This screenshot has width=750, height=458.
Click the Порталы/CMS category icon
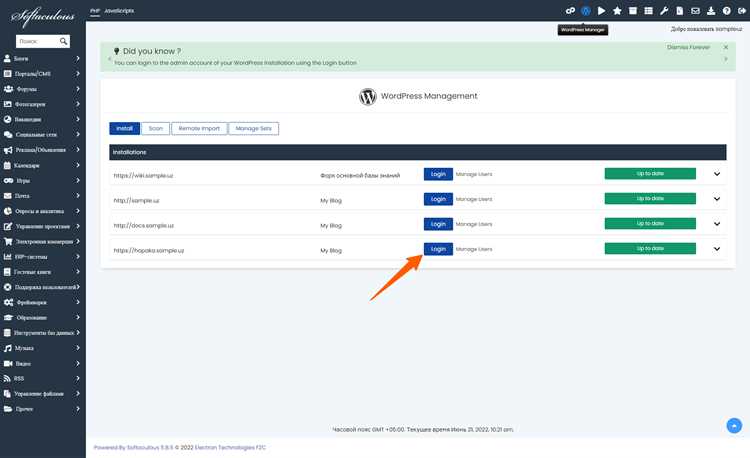point(7,74)
